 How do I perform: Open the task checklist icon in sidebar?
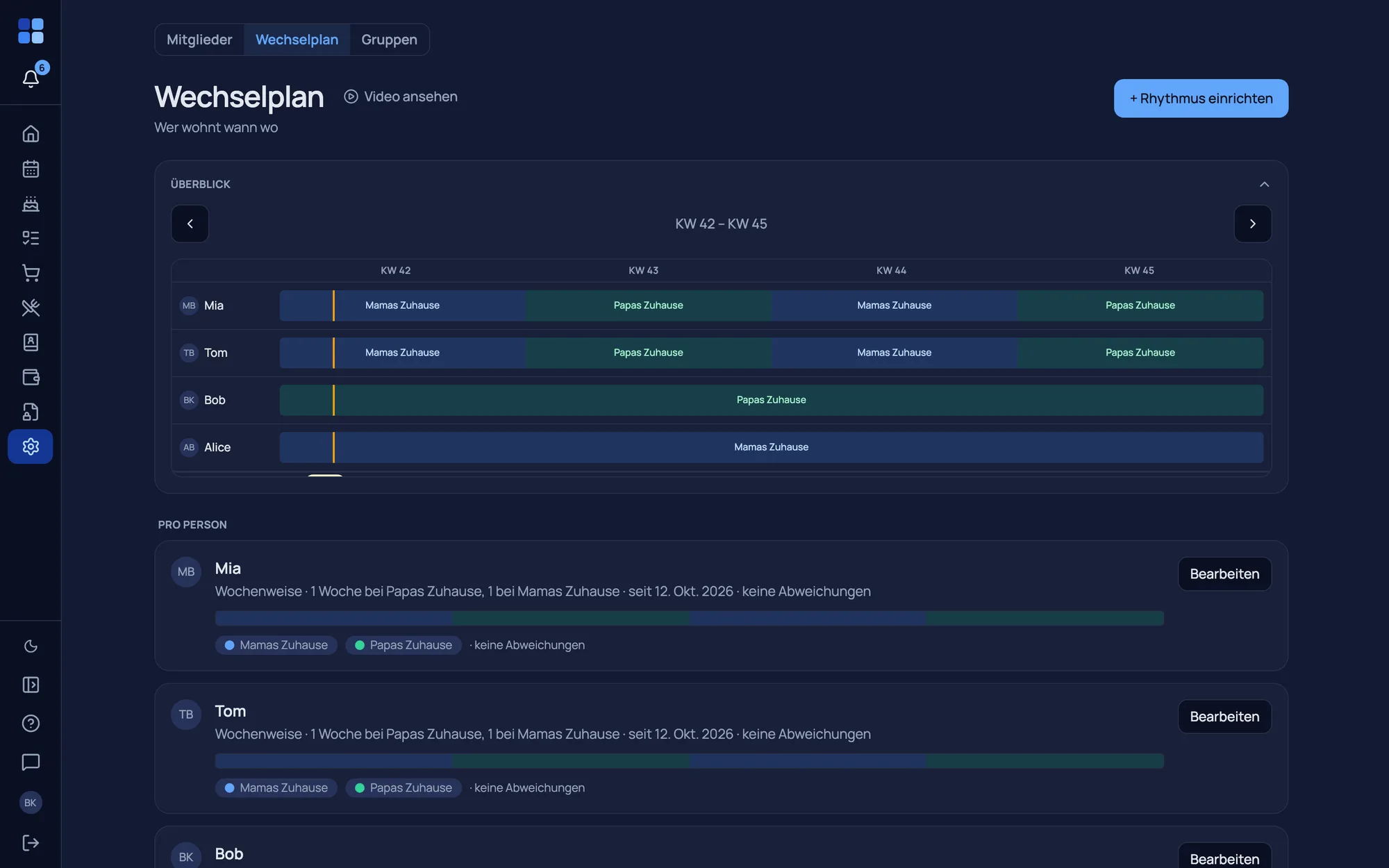[31, 238]
